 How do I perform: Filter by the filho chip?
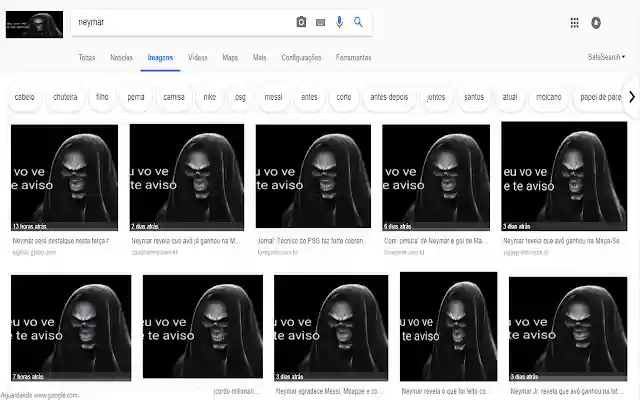[x=102, y=97]
